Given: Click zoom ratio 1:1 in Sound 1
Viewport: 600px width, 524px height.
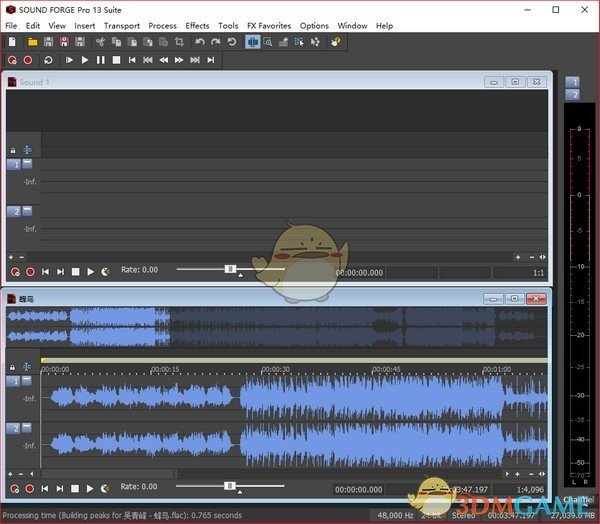Looking at the screenshot, I should tap(538, 273).
